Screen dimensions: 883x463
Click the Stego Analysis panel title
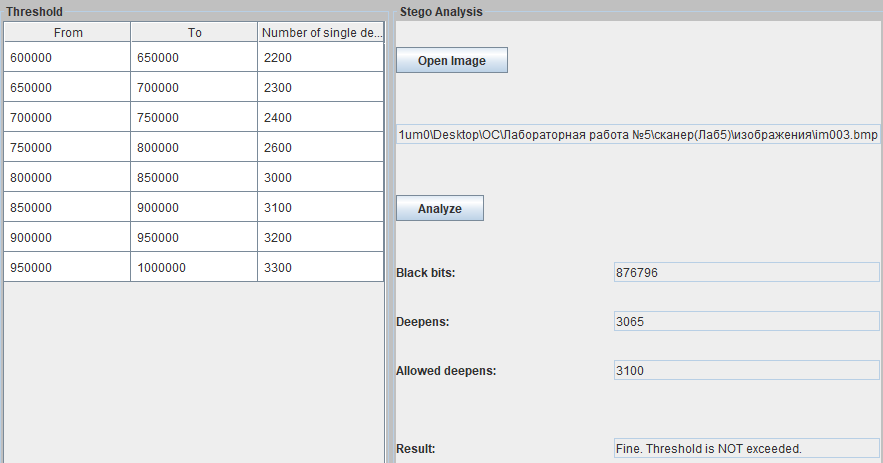pyautogui.click(x=441, y=11)
